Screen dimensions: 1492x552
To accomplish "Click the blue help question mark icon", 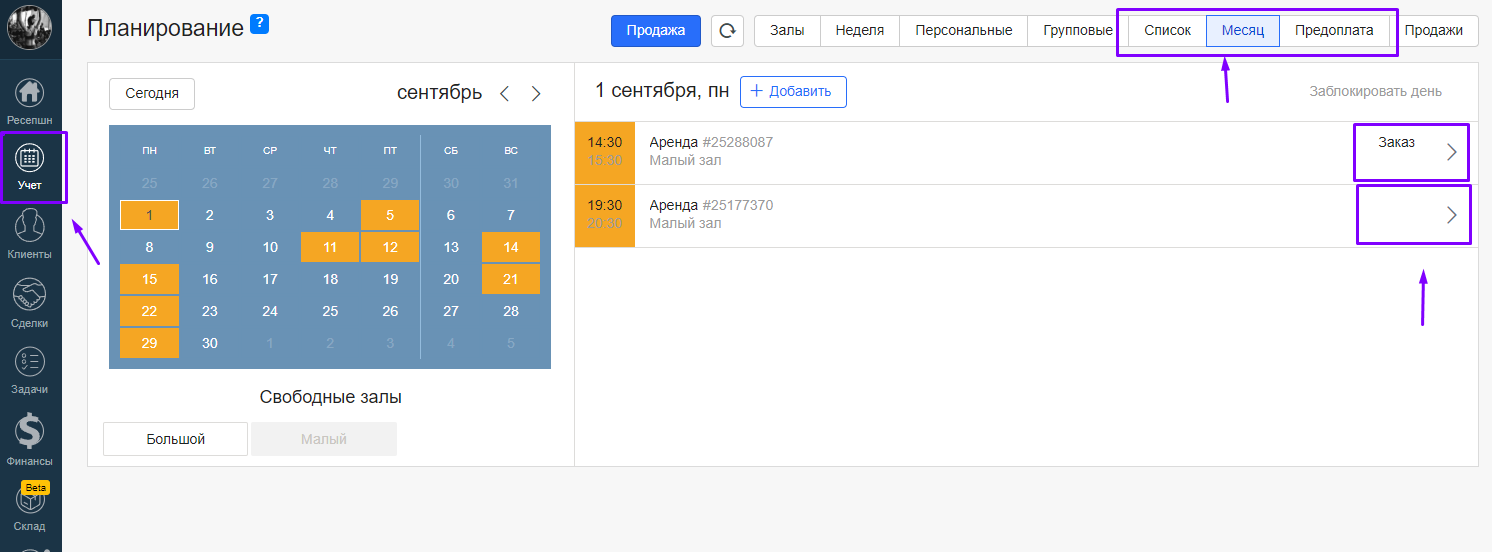I will point(259,24).
